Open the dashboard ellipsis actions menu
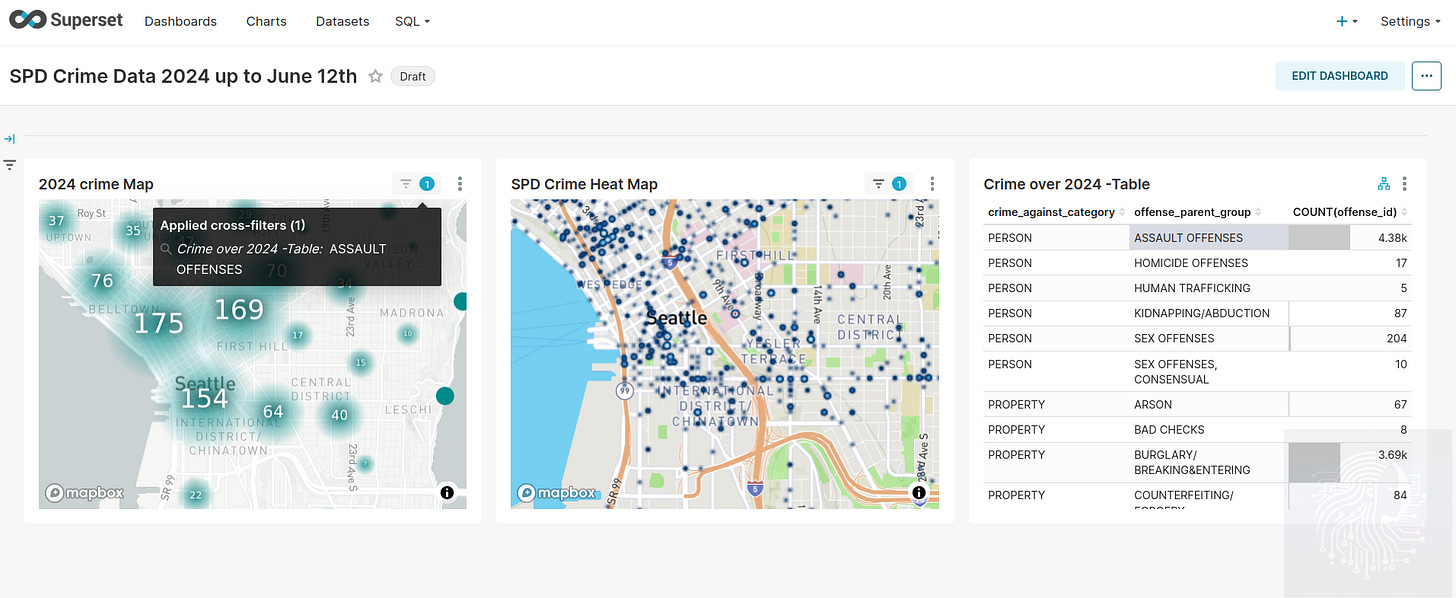This screenshot has height=598, width=1456. coord(1426,76)
